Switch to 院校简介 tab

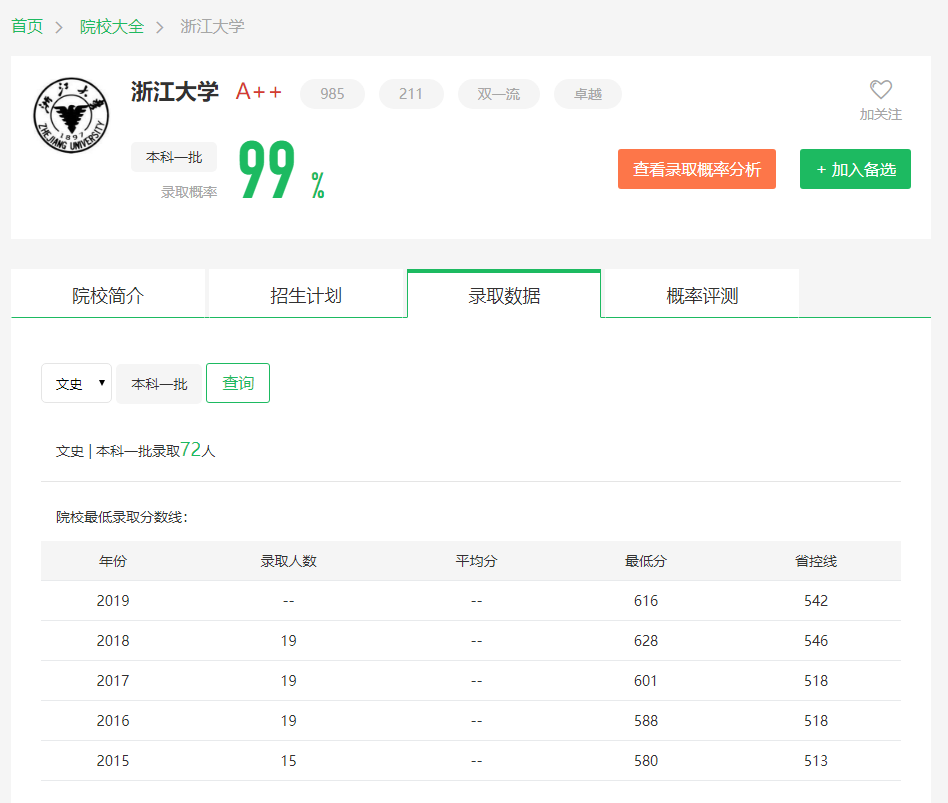[108, 295]
